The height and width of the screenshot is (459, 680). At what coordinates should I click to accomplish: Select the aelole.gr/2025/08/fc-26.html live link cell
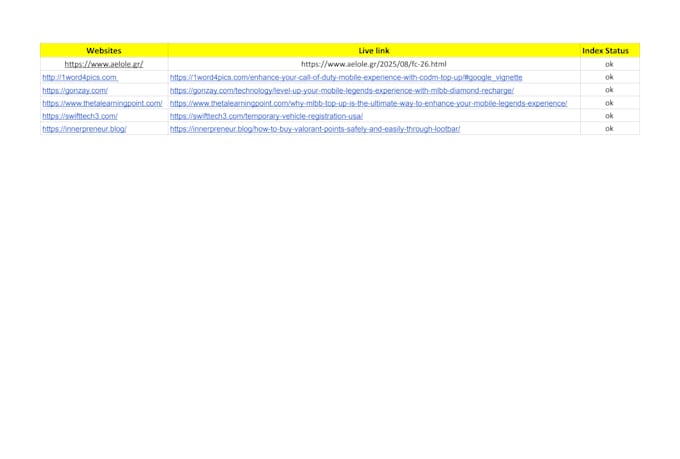point(374,64)
